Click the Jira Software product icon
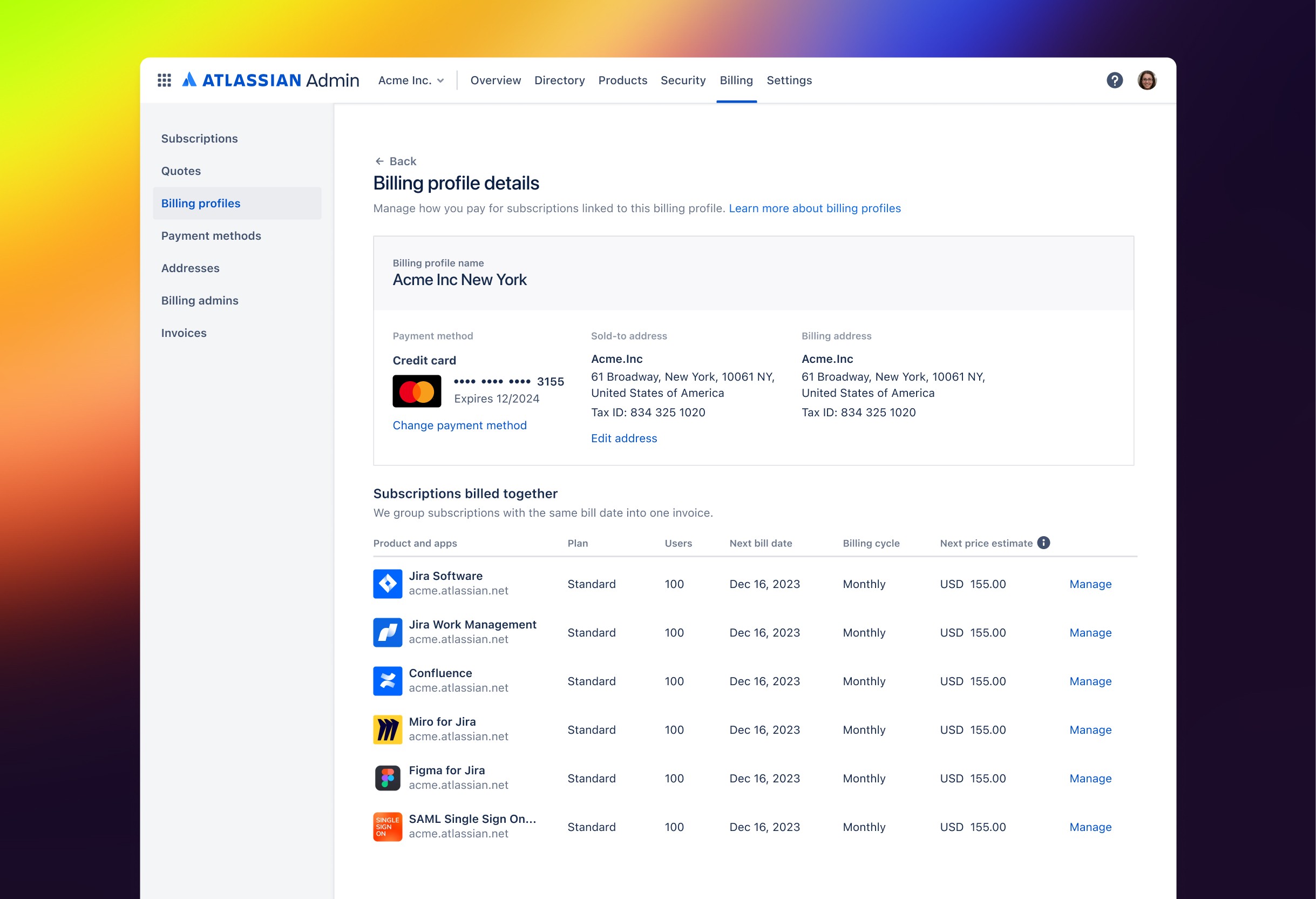The height and width of the screenshot is (899, 1316). coord(388,584)
